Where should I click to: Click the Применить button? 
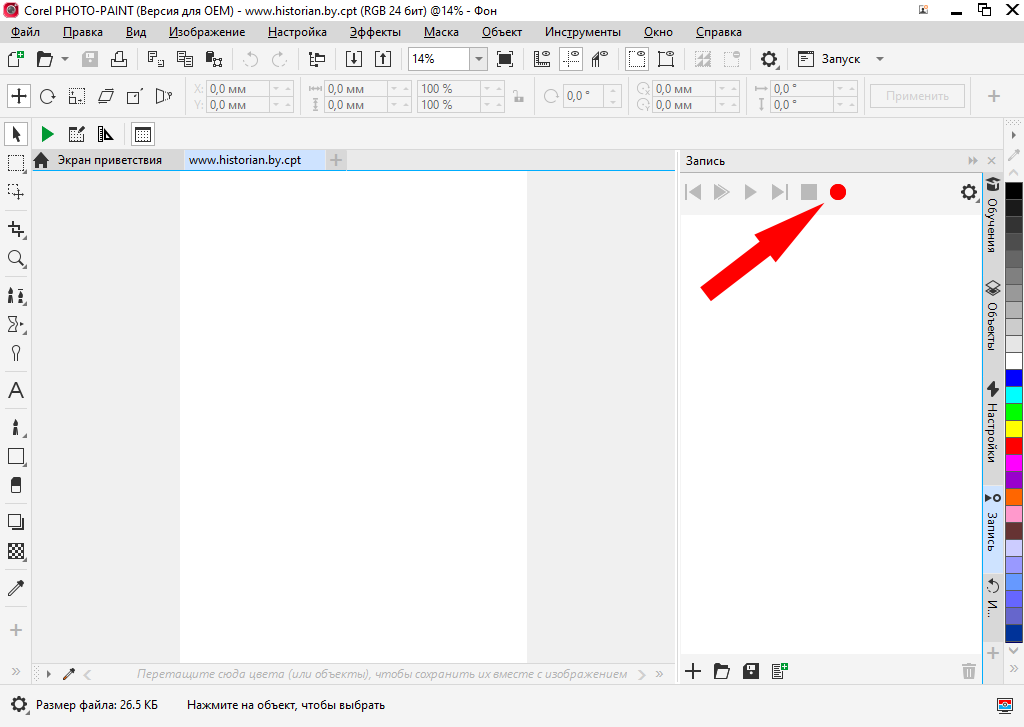917,96
